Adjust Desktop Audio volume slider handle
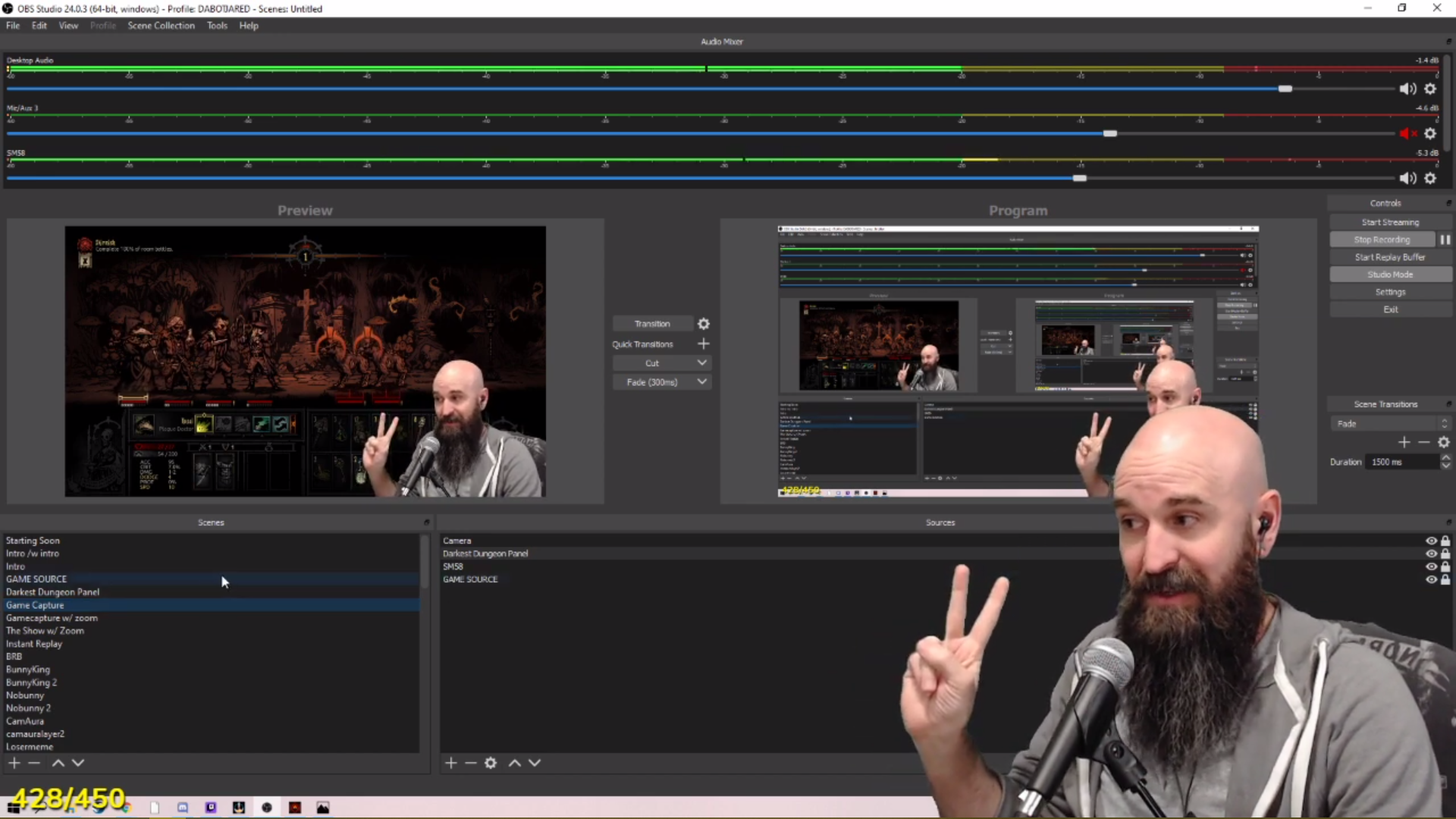The height and width of the screenshot is (819, 1456). pos(1285,89)
